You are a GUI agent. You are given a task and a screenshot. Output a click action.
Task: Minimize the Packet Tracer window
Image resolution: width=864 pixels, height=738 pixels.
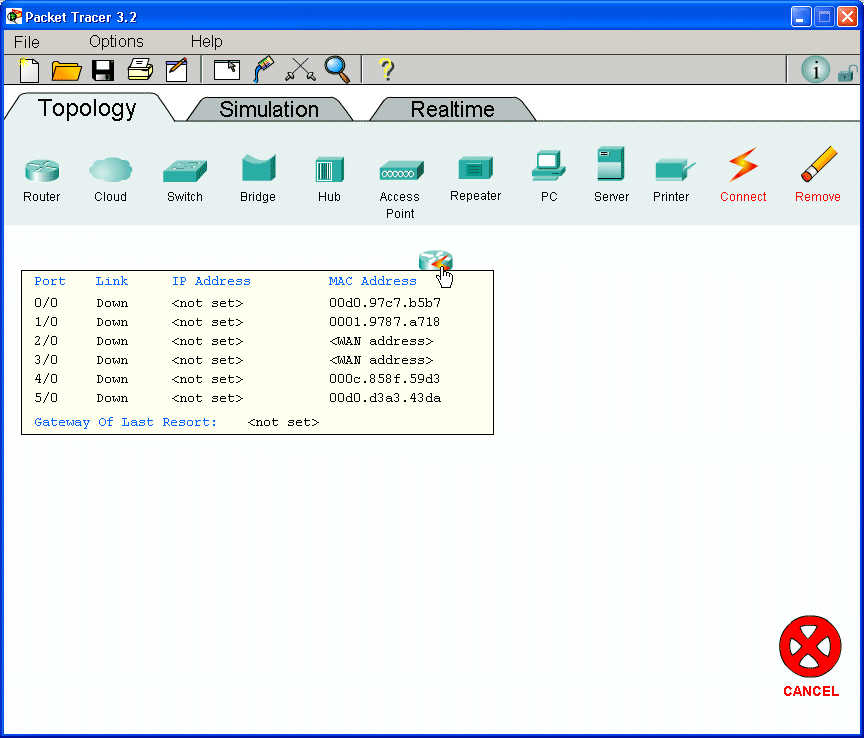[801, 17]
